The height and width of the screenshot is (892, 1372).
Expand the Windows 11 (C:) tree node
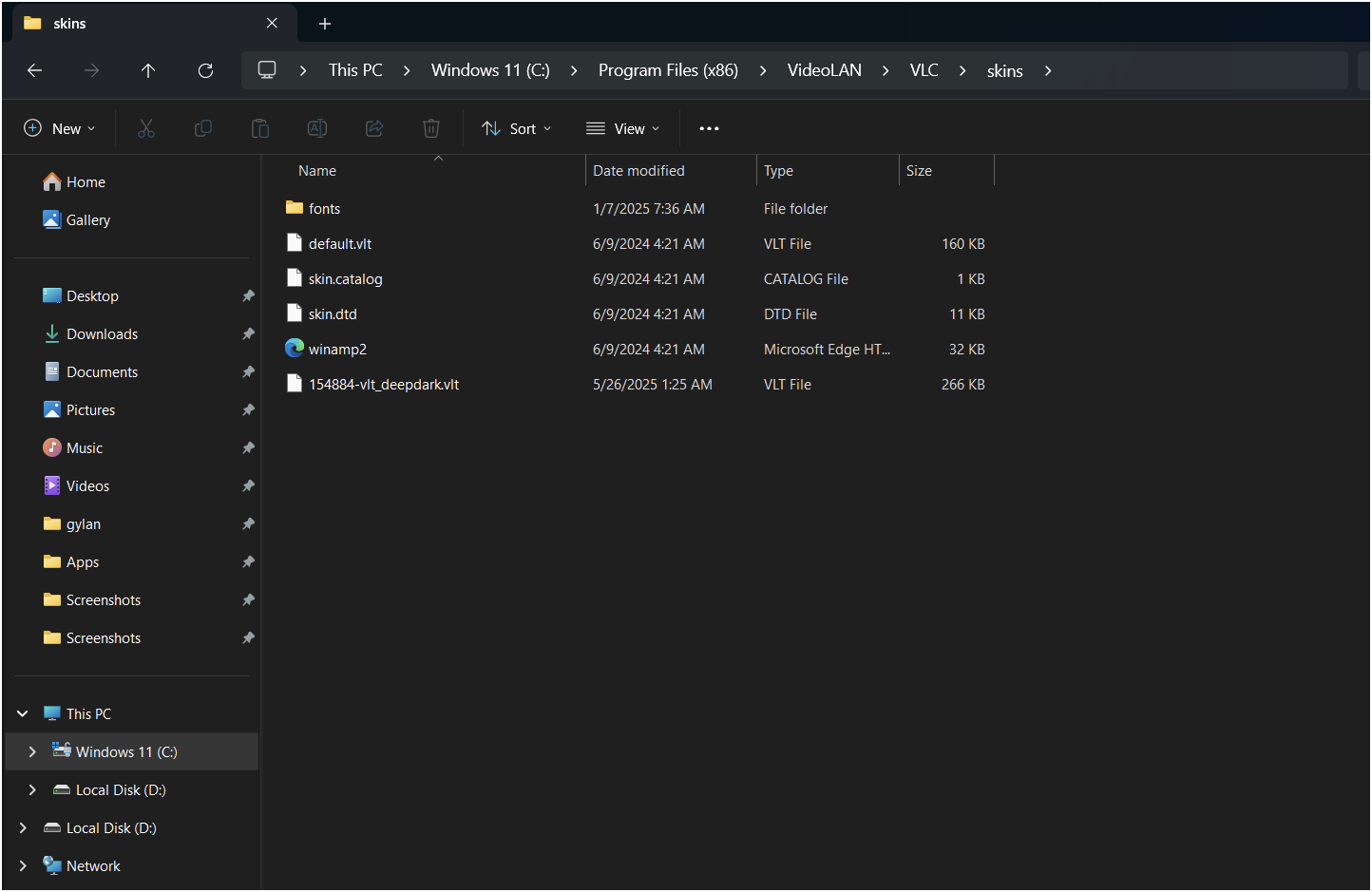(32, 751)
